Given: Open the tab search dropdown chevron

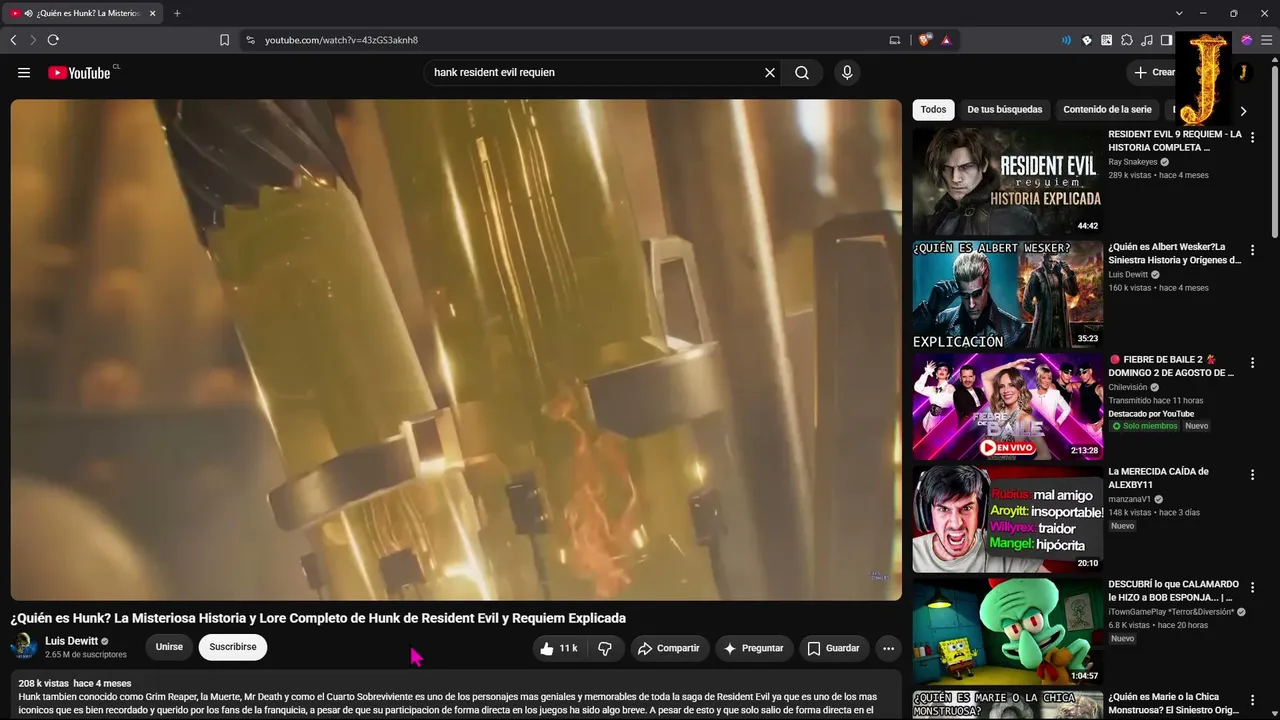Looking at the screenshot, I should [1179, 13].
